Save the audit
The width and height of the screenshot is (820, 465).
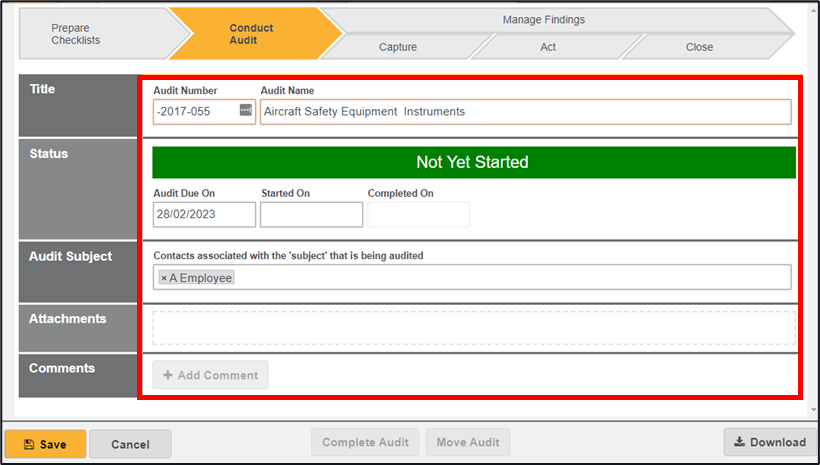(x=45, y=444)
